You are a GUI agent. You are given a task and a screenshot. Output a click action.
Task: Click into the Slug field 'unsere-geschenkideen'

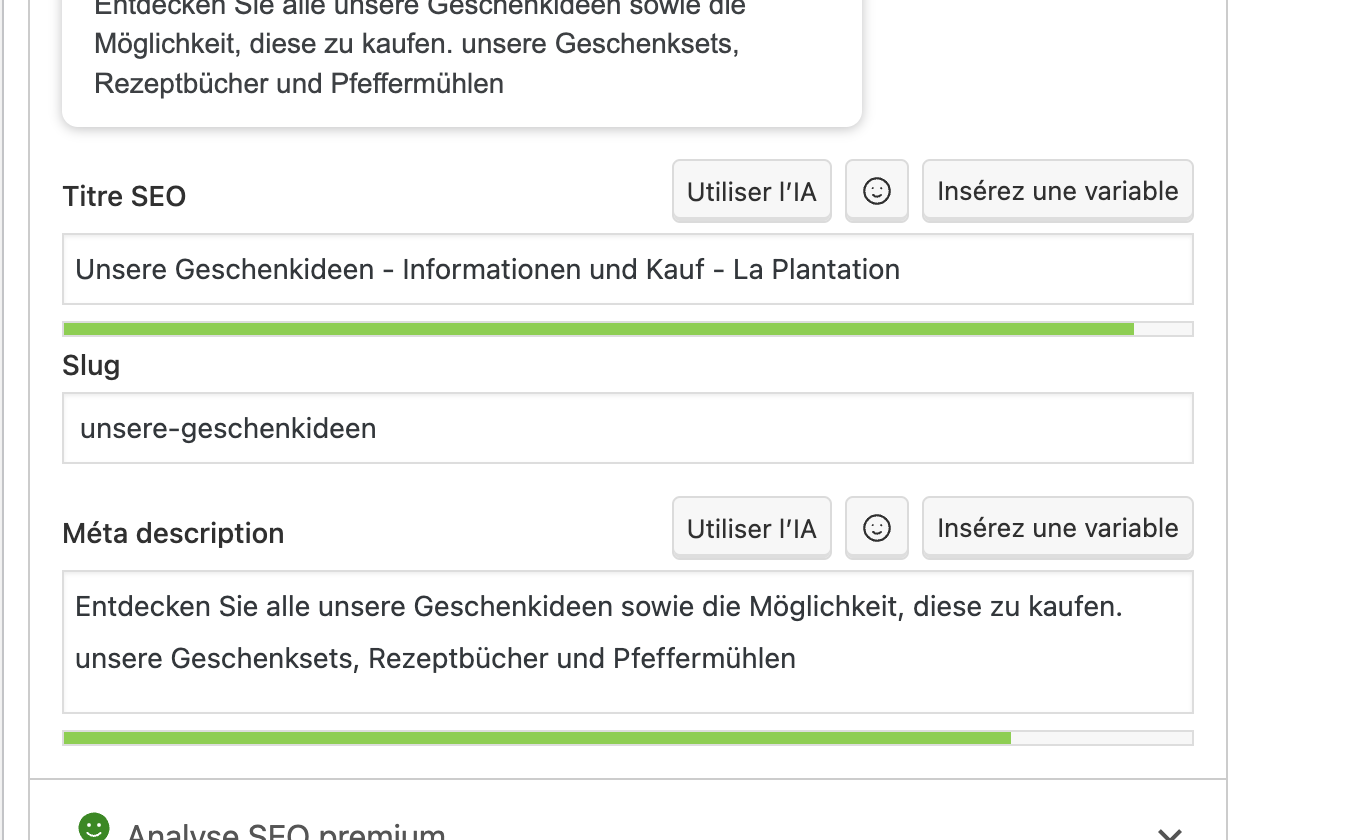click(628, 428)
